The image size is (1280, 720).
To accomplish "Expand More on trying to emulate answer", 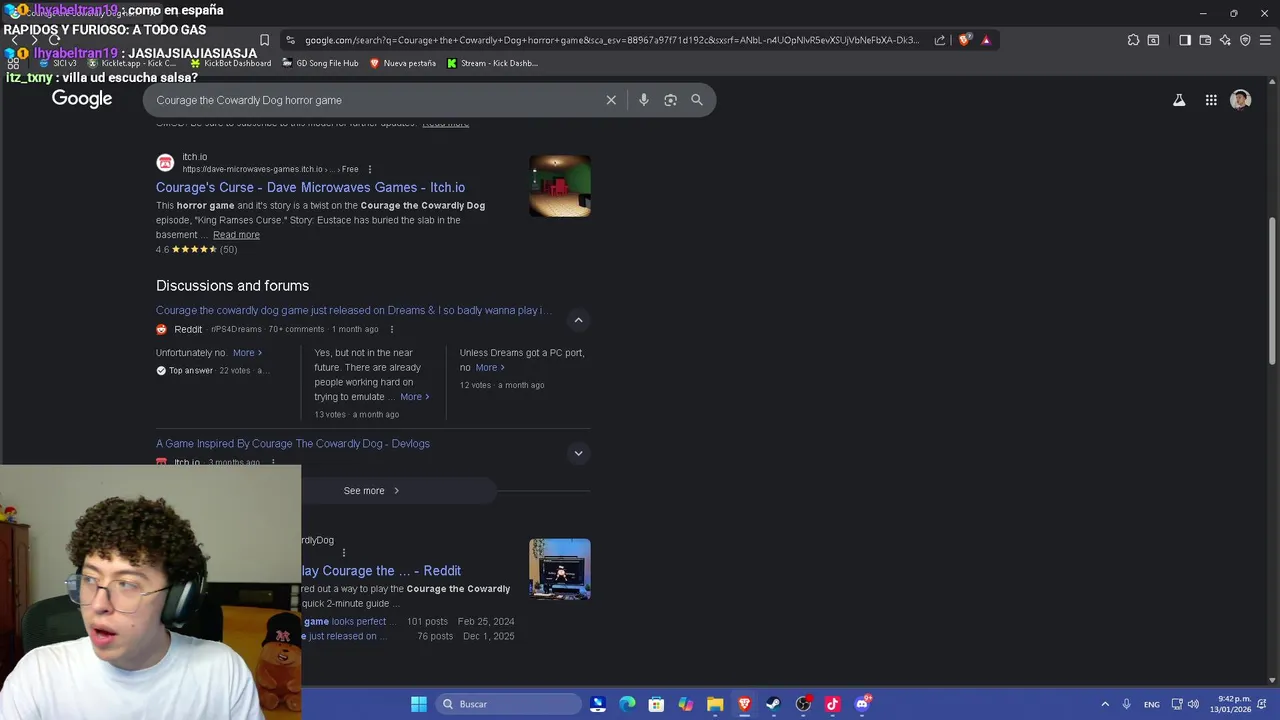I will [x=414, y=397].
